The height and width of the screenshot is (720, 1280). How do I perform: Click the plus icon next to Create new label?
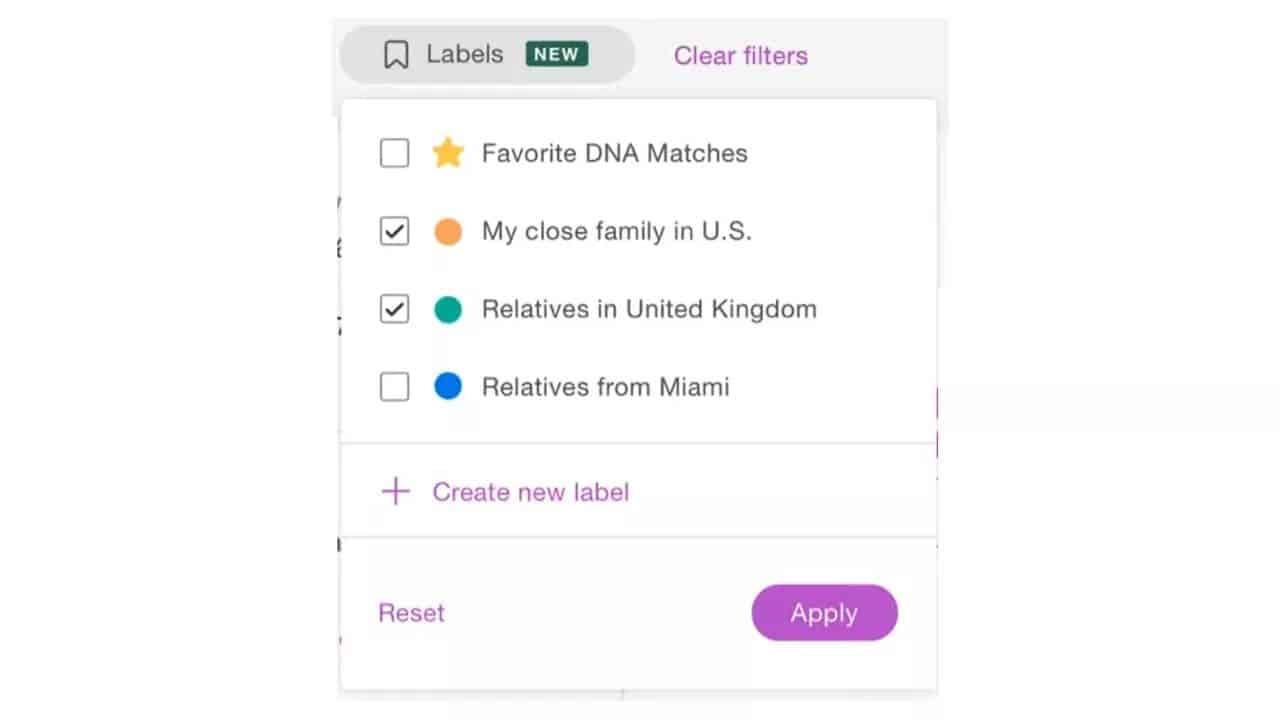[395, 491]
